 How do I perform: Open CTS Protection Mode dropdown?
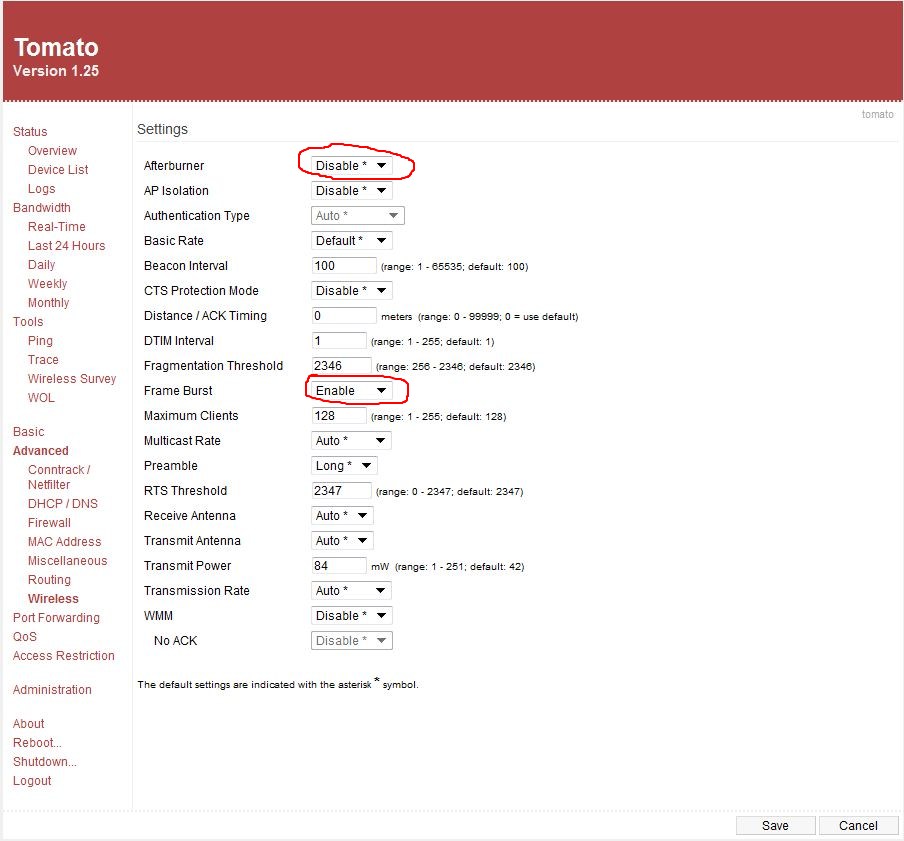click(x=351, y=291)
